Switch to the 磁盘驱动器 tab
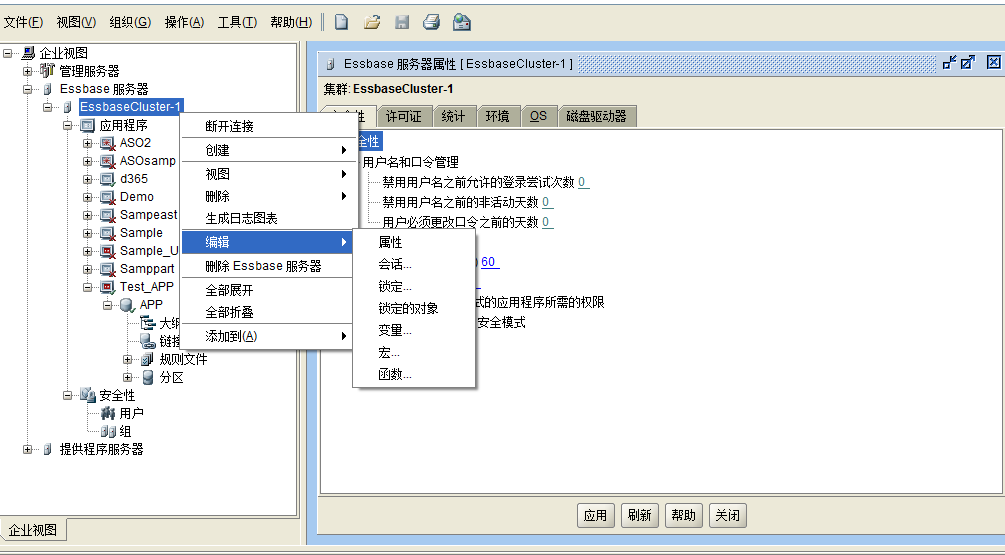The image size is (1005, 555). (x=597, y=116)
